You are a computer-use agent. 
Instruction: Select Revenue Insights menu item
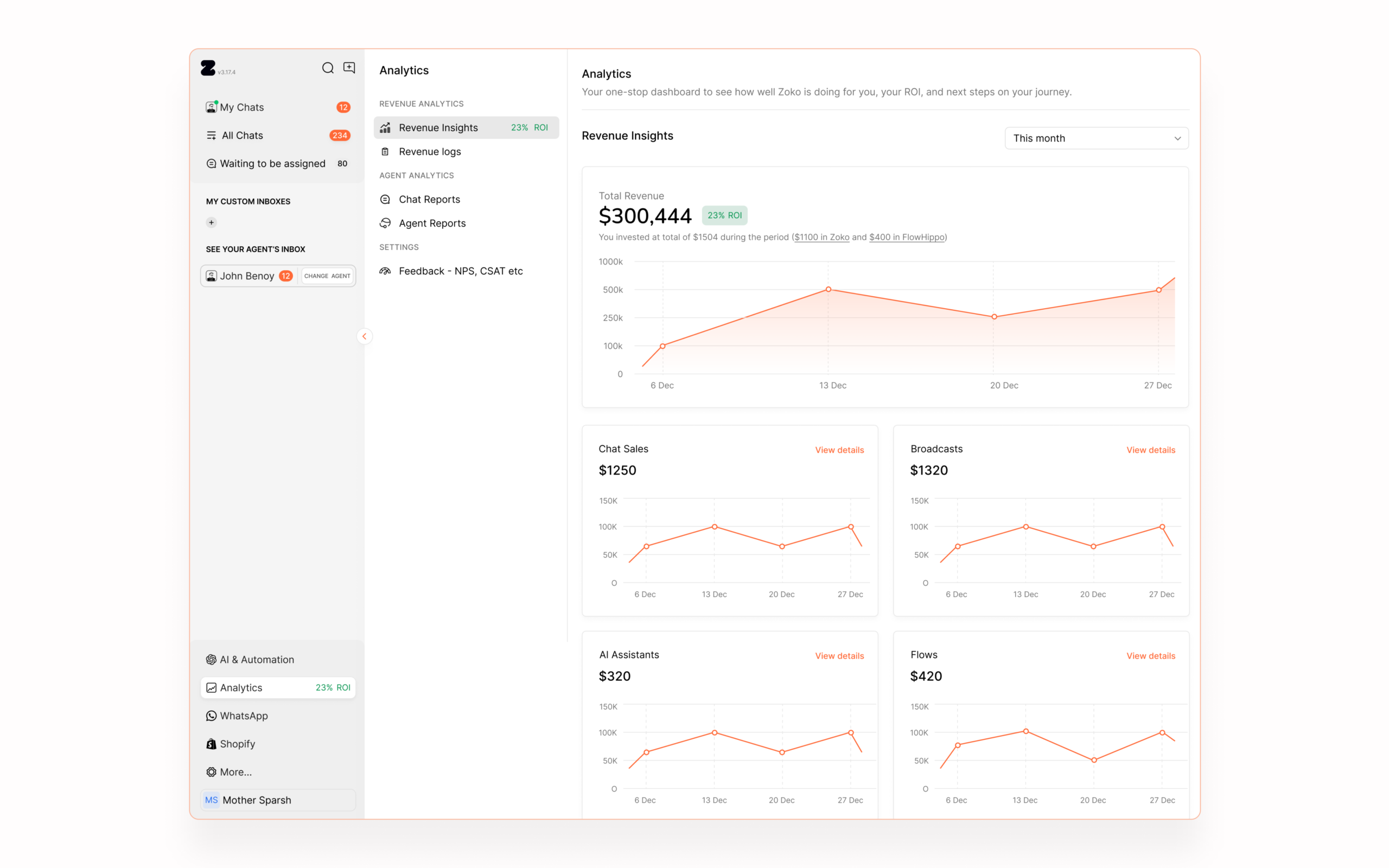click(x=466, y=127)
